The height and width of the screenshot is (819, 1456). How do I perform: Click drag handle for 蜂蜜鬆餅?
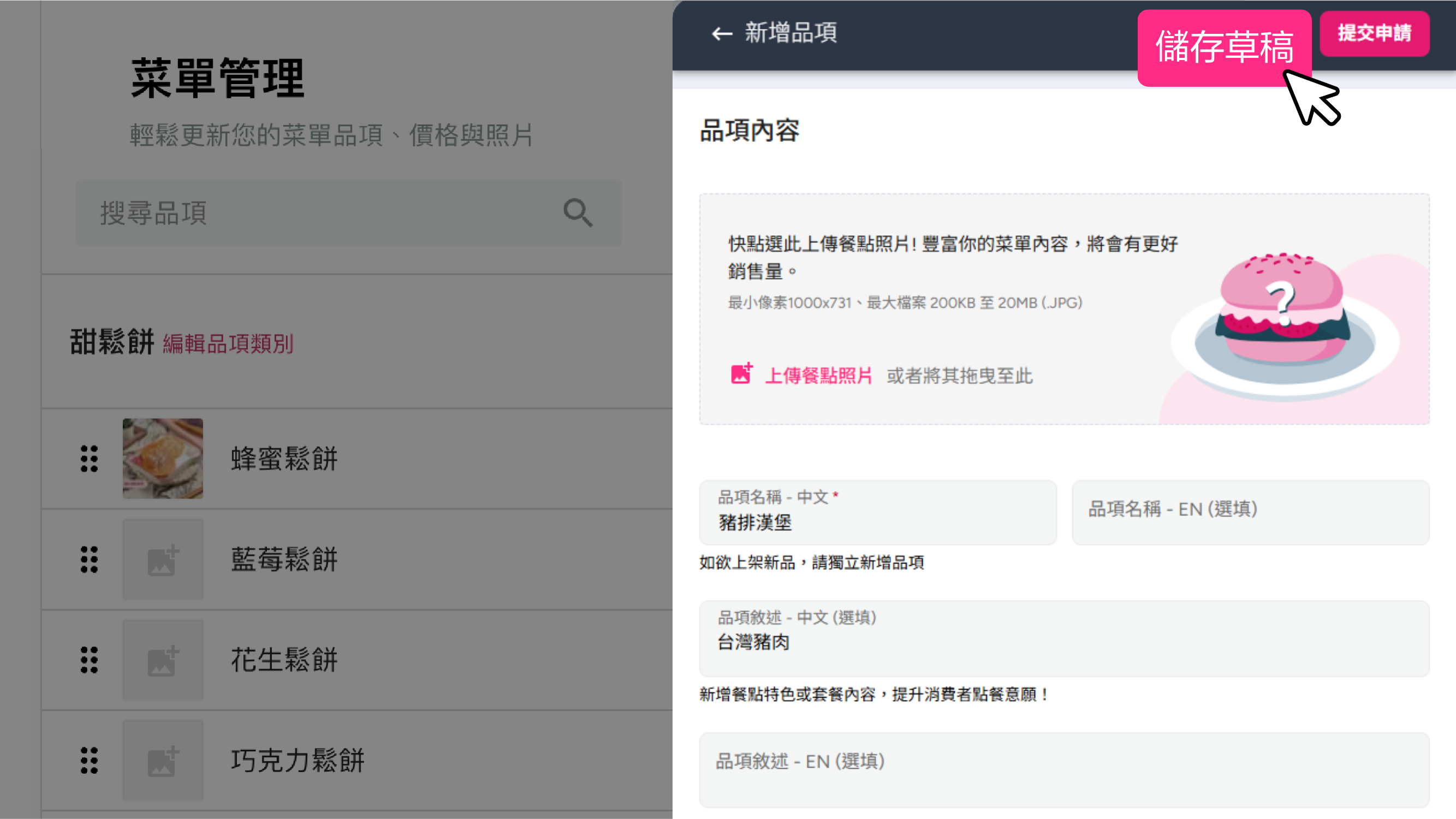90,459
